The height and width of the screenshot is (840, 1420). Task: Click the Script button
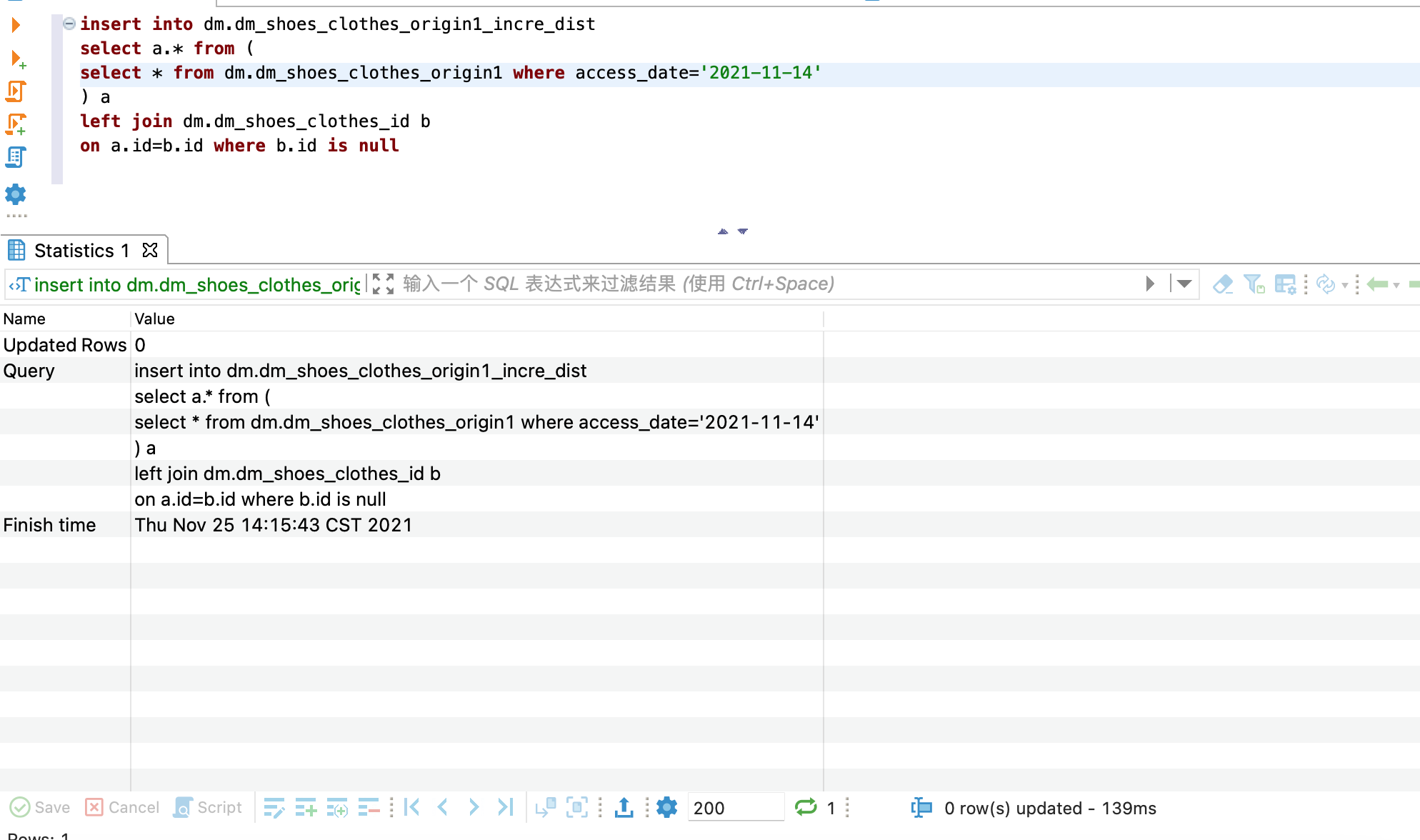(208, 807)
